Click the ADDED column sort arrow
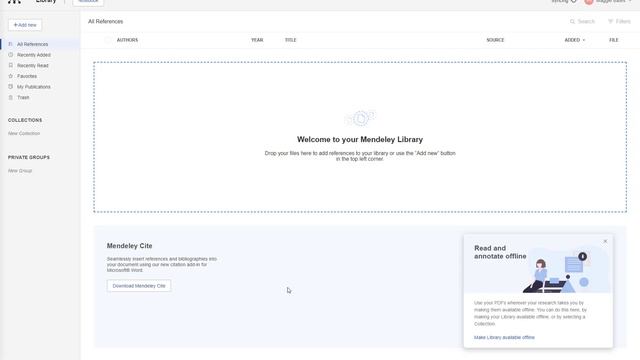This screenshot has height=360, width=640. coord(584,40)
